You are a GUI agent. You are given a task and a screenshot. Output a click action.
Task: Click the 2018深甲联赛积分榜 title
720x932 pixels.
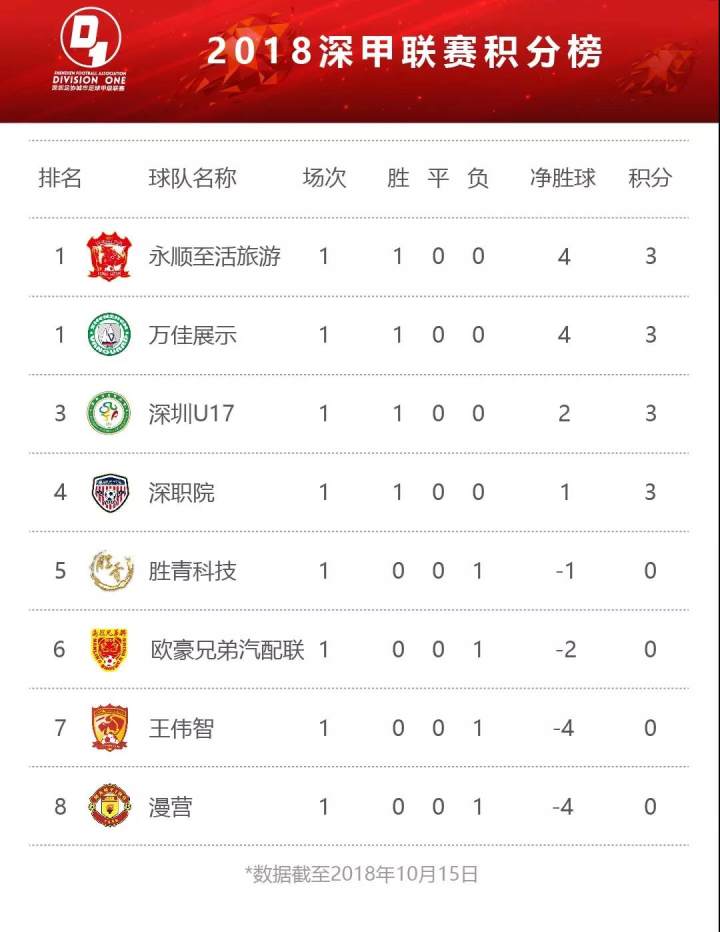coord(405,52)
